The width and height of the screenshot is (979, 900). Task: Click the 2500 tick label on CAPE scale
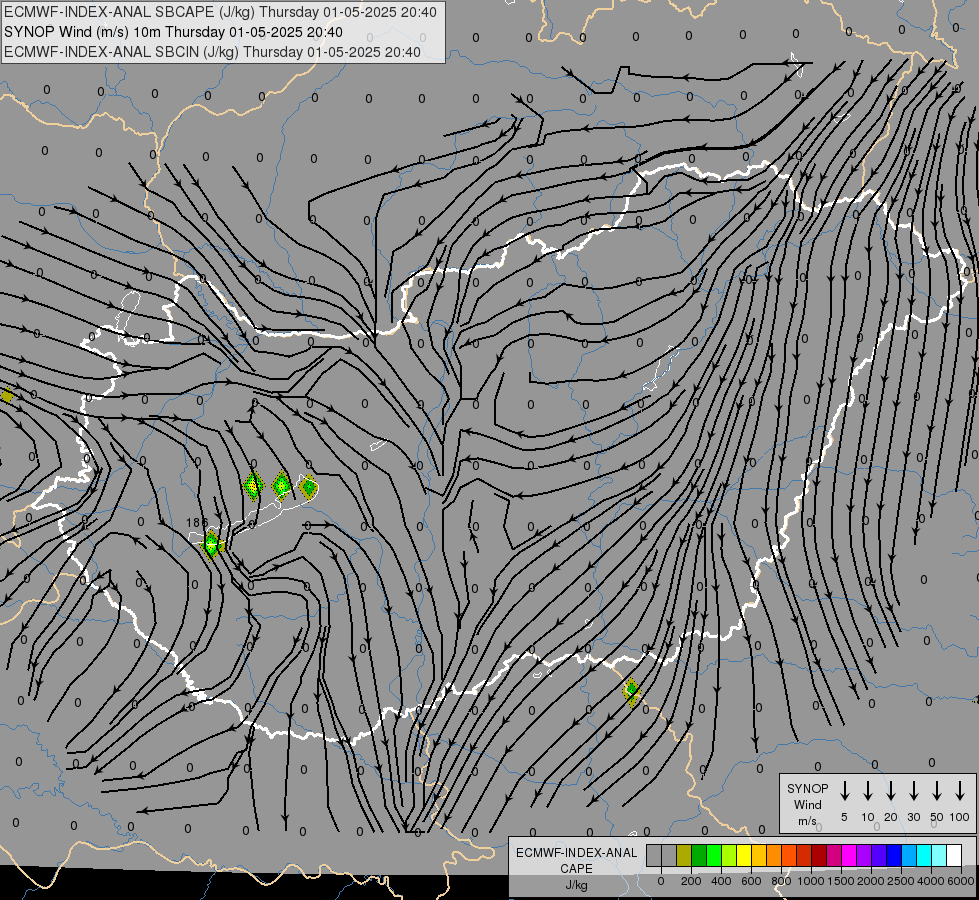tap(901, 881)
